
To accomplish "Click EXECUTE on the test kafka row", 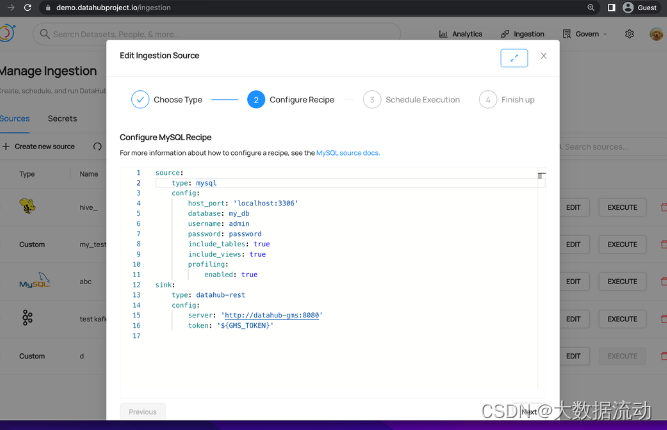I will click(x=622, y=319).
